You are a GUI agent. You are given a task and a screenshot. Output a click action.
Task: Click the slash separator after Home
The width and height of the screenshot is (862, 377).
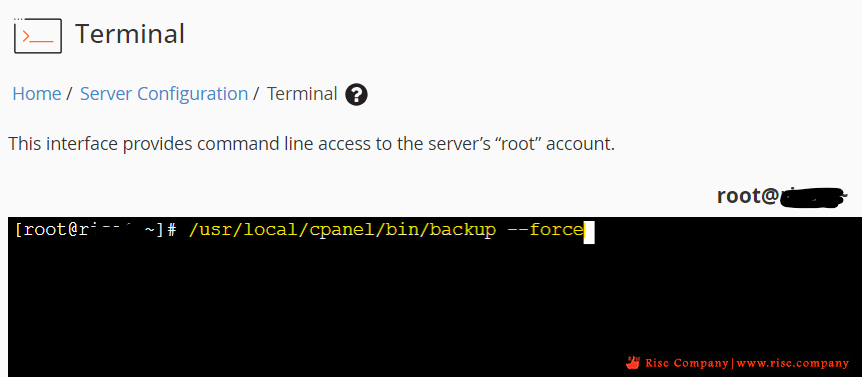point(69,94)
